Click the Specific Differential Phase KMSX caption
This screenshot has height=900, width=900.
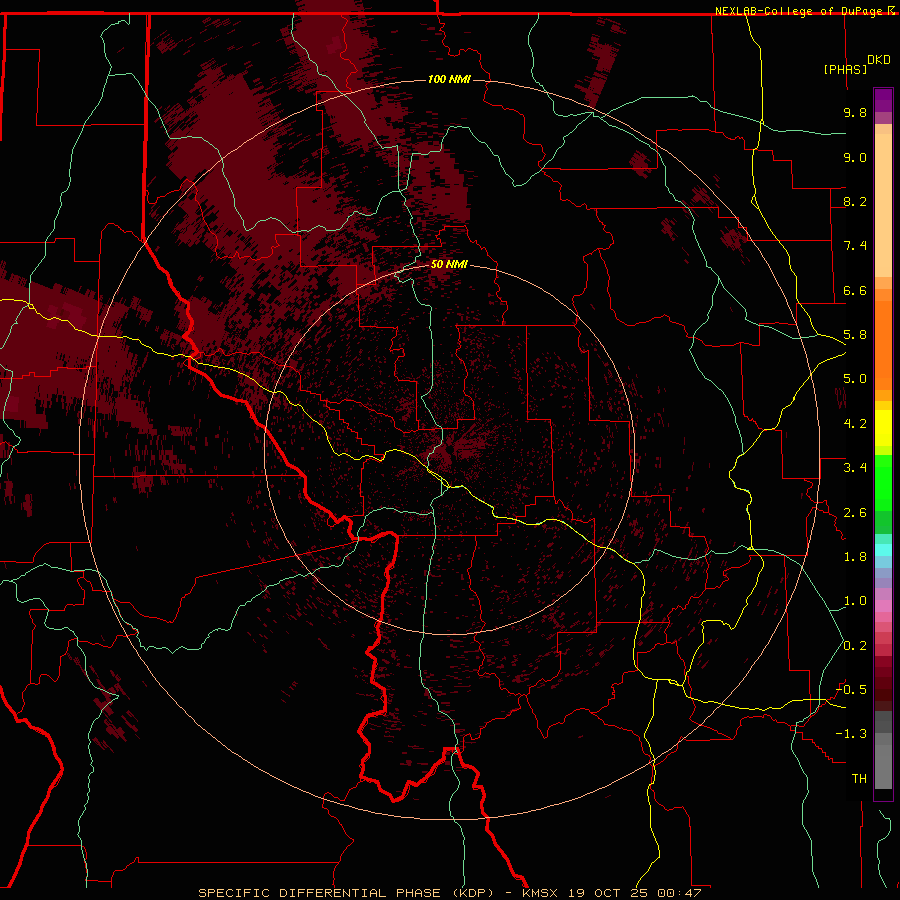click(x=449, y=893)
